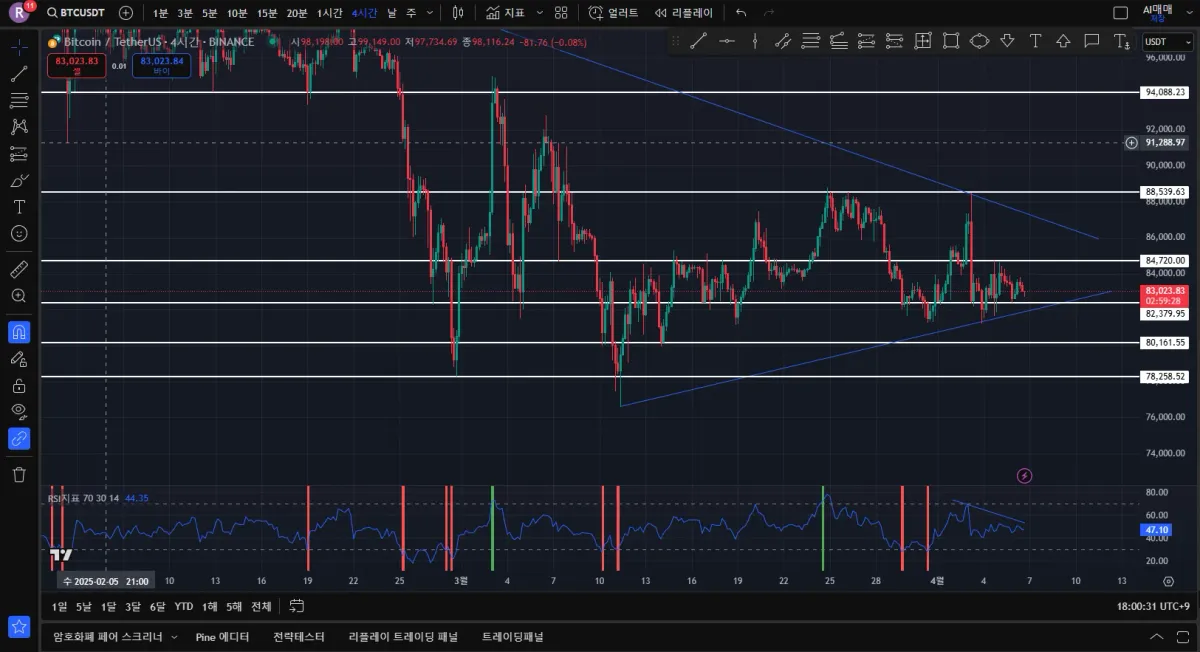Toggle lock all drawing tools
This screenshot has height=652, width=1200.
19,385
